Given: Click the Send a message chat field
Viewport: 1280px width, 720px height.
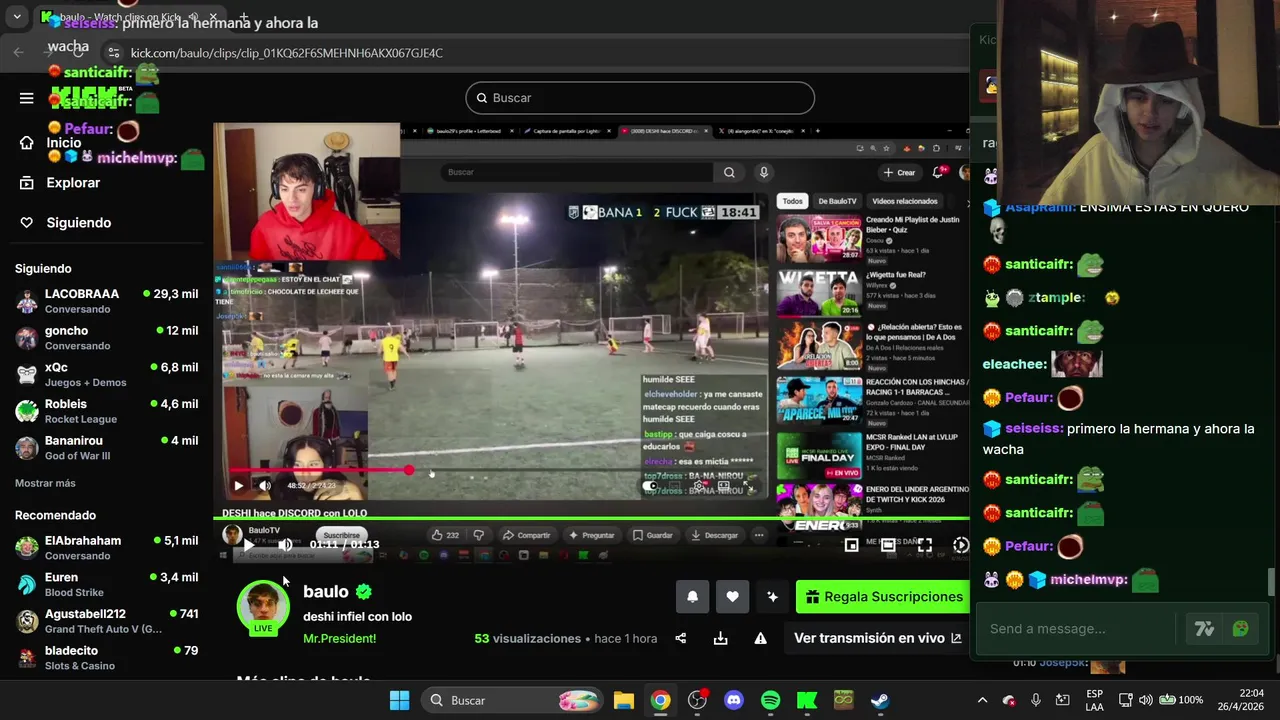Looking at the screenshot, I should click(1080, 629).
